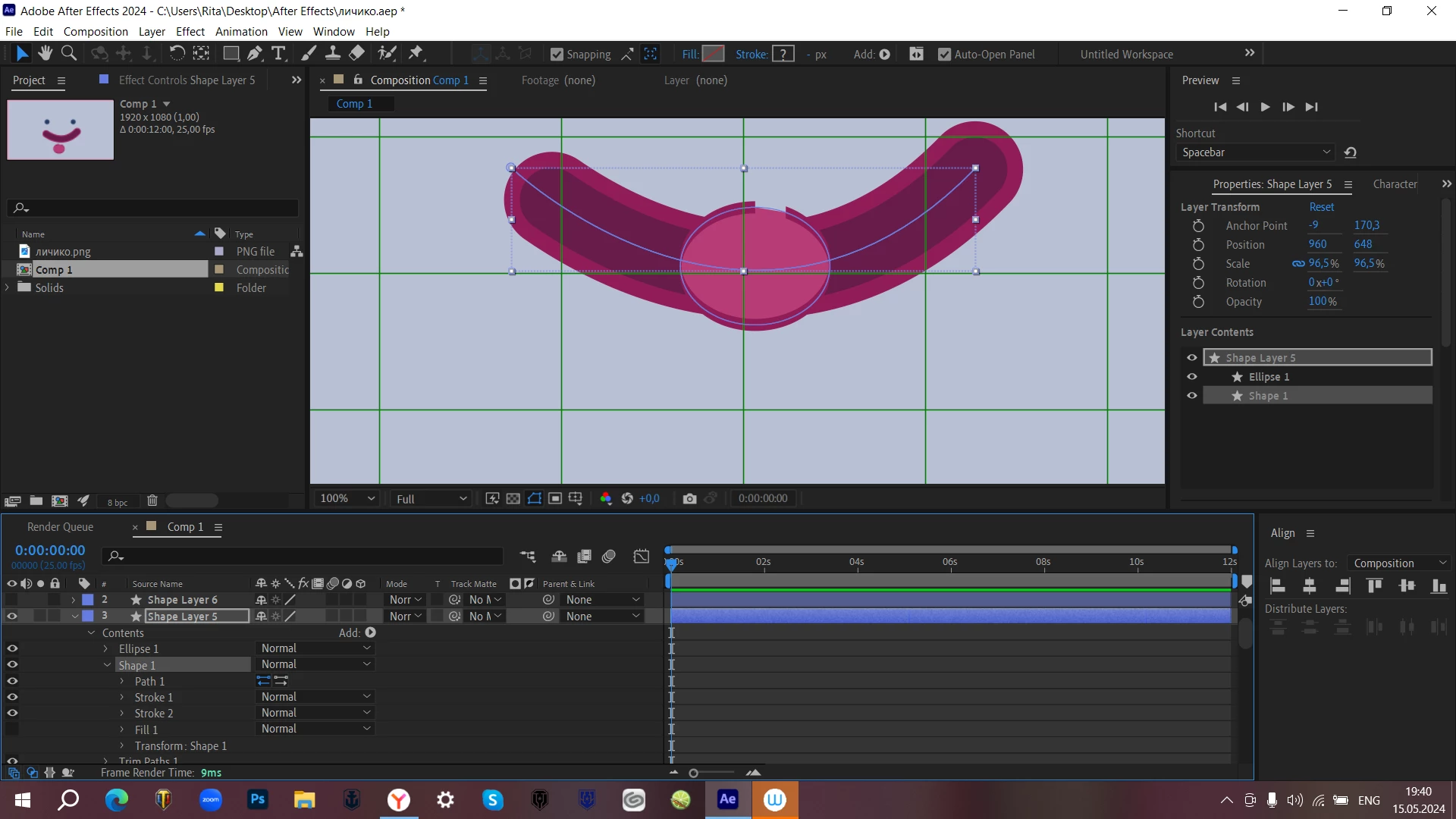
Task: Select the Pen tool
Action: click(255, 54)
